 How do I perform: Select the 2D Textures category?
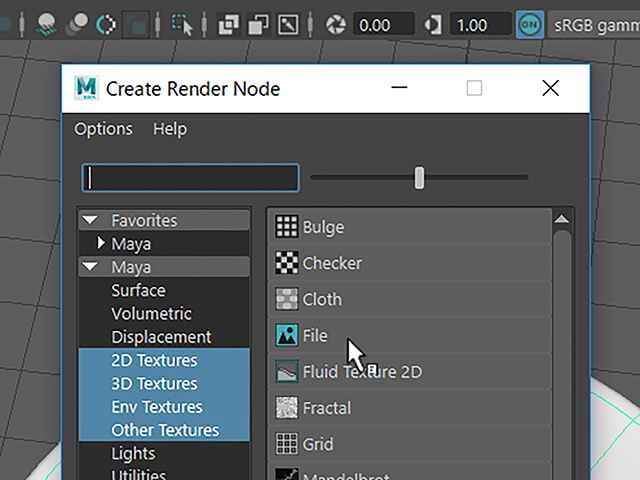coord(164,360)
